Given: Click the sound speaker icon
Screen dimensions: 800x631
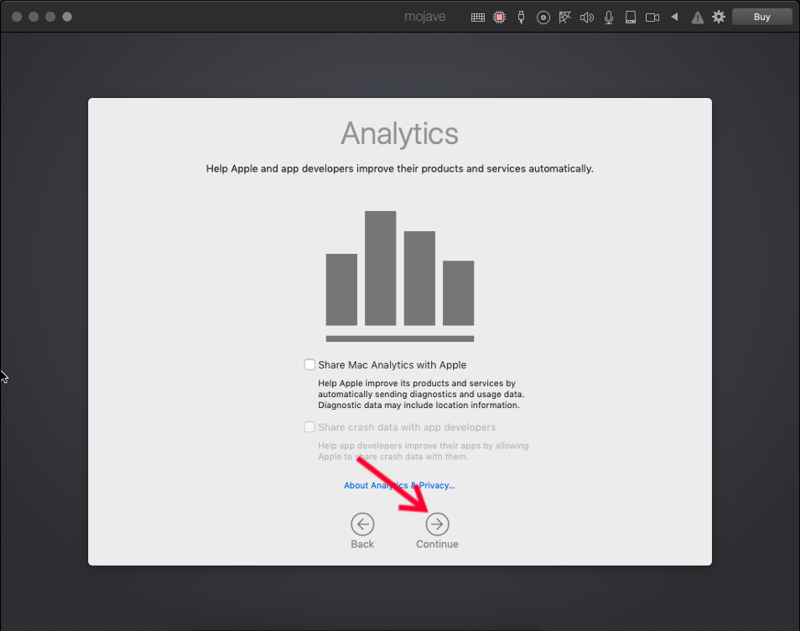Looking at the screenshot, I should (x=586, y=17).
